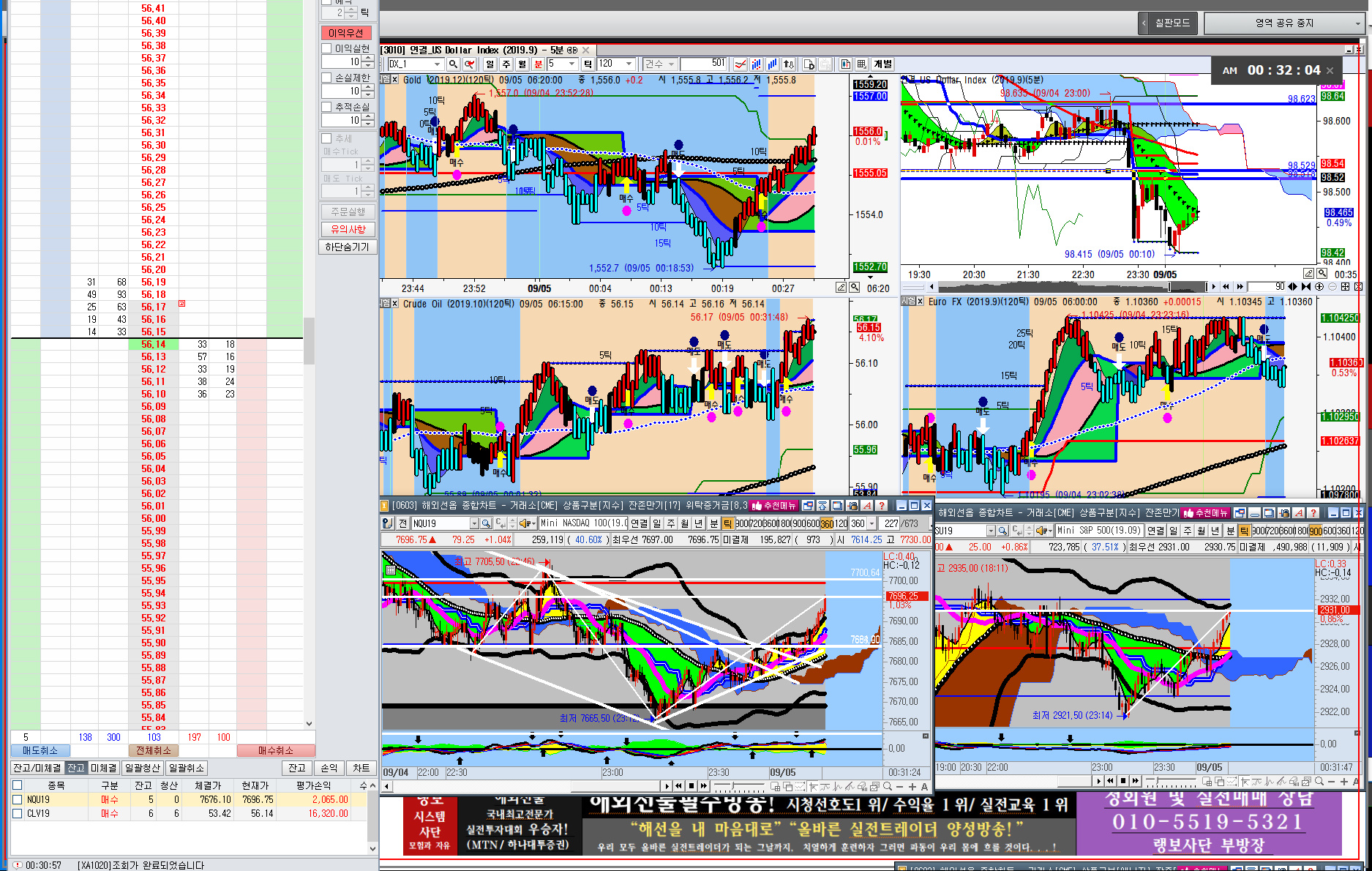Click the symbol search magnifier next to DX_1
This screenshot has height=871, width=1372.
pos(453,64)
